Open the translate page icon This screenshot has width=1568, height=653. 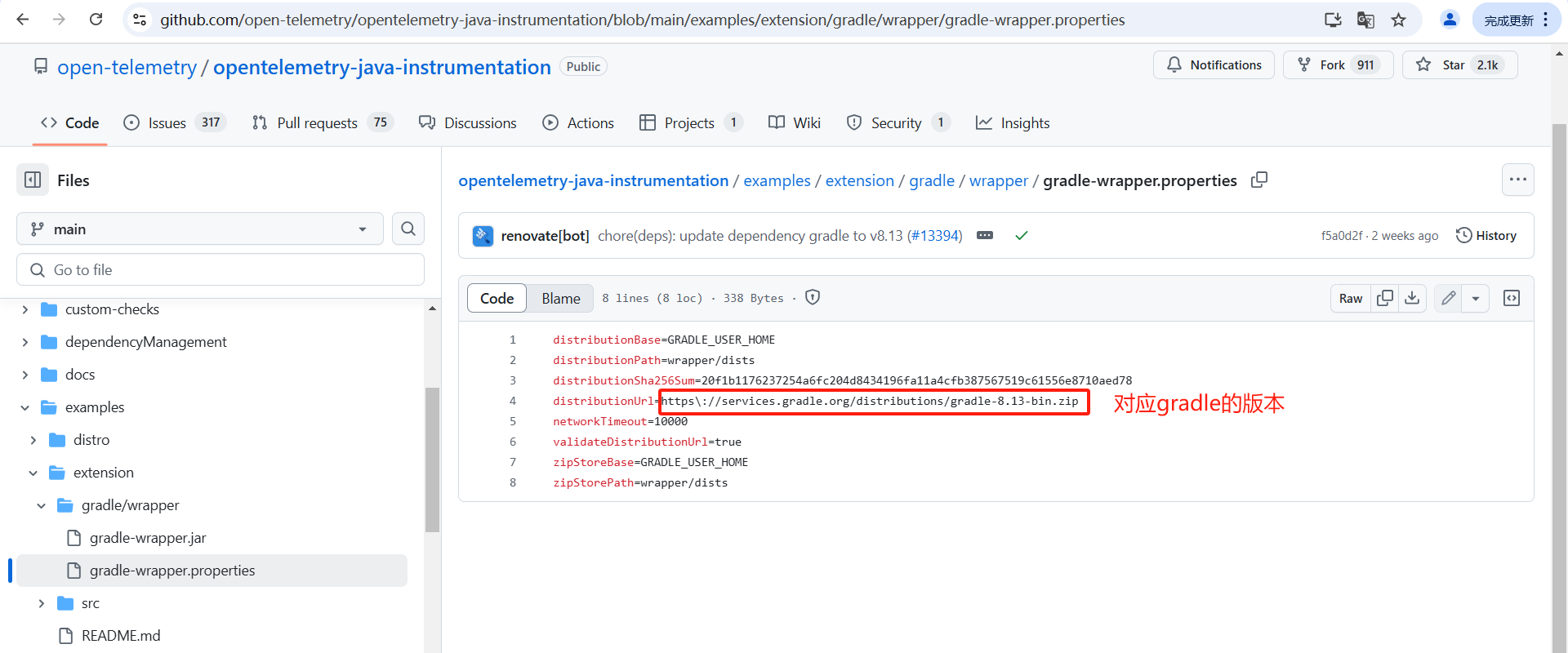[x=1365, y=20]
